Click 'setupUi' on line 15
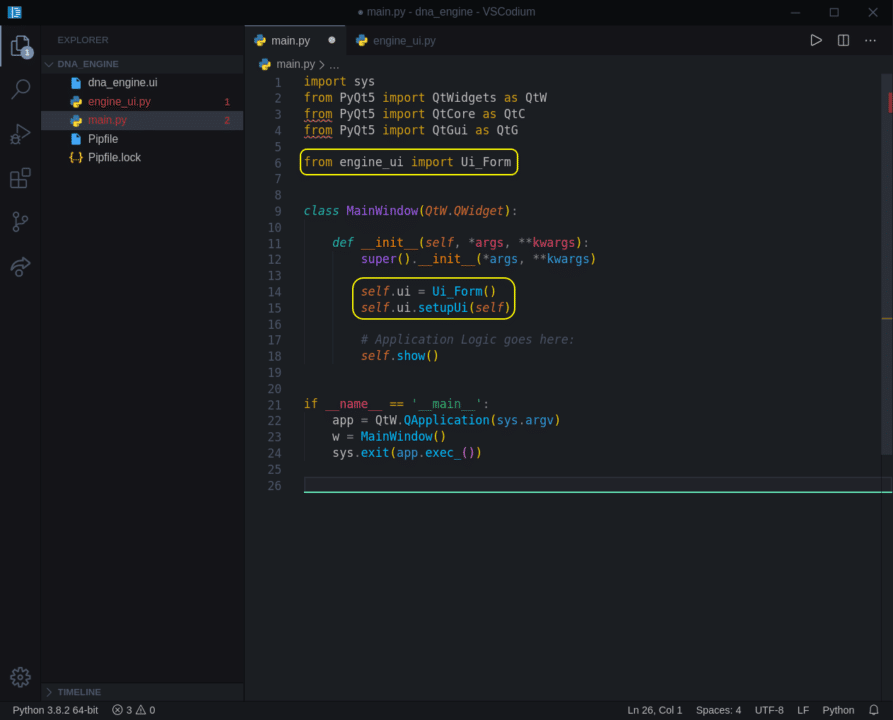This screenshot has height=720, width=893. click(443, 308)
